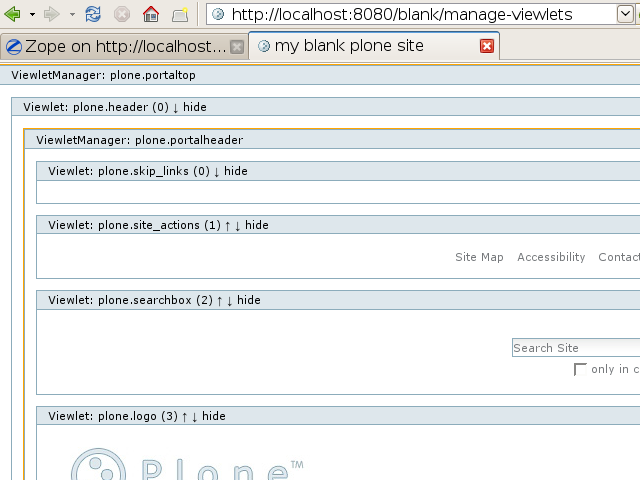Click the 'Viewlet: plone.logo (3)' label
The width and height of the screenshot is (640, 480).
(113, 416)
